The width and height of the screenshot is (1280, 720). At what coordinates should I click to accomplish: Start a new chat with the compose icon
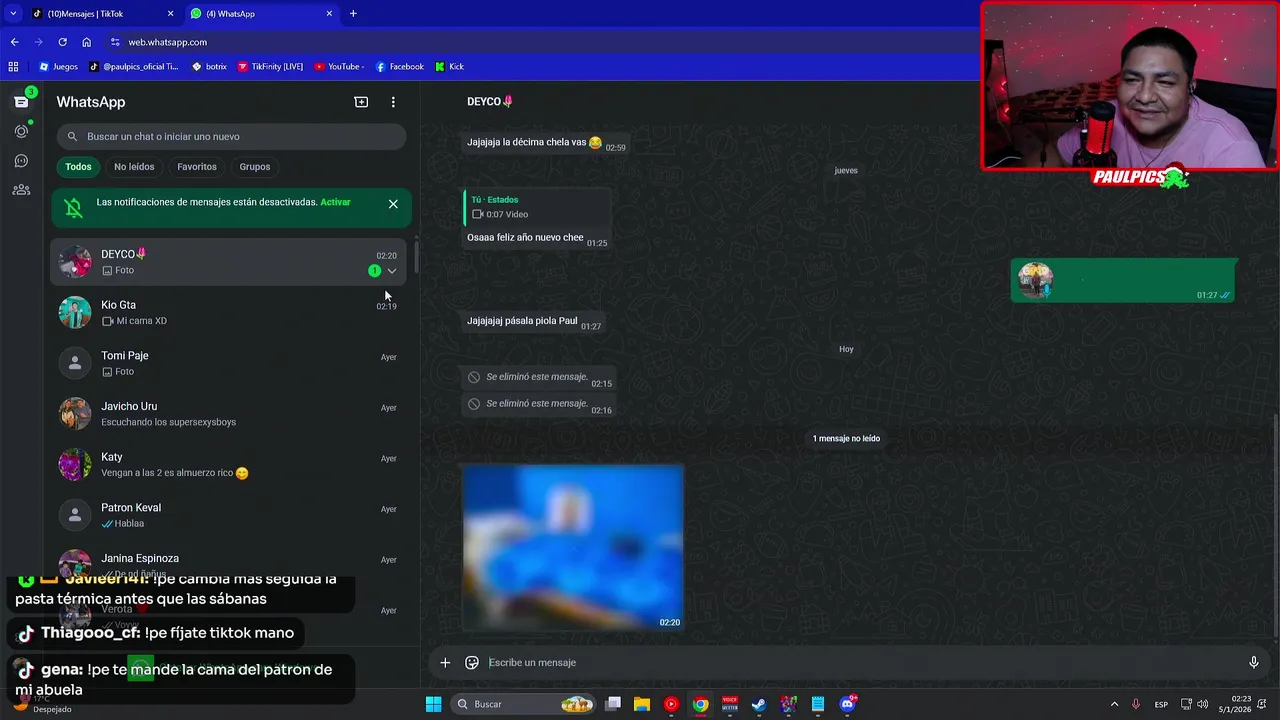click(x=361, y=102)
